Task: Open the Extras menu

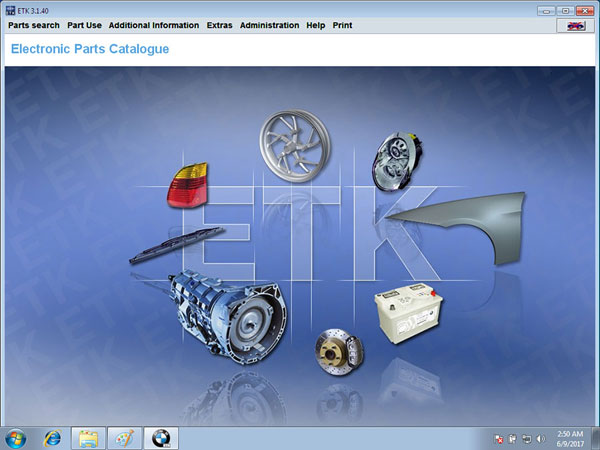Action: tap(219, 25)
